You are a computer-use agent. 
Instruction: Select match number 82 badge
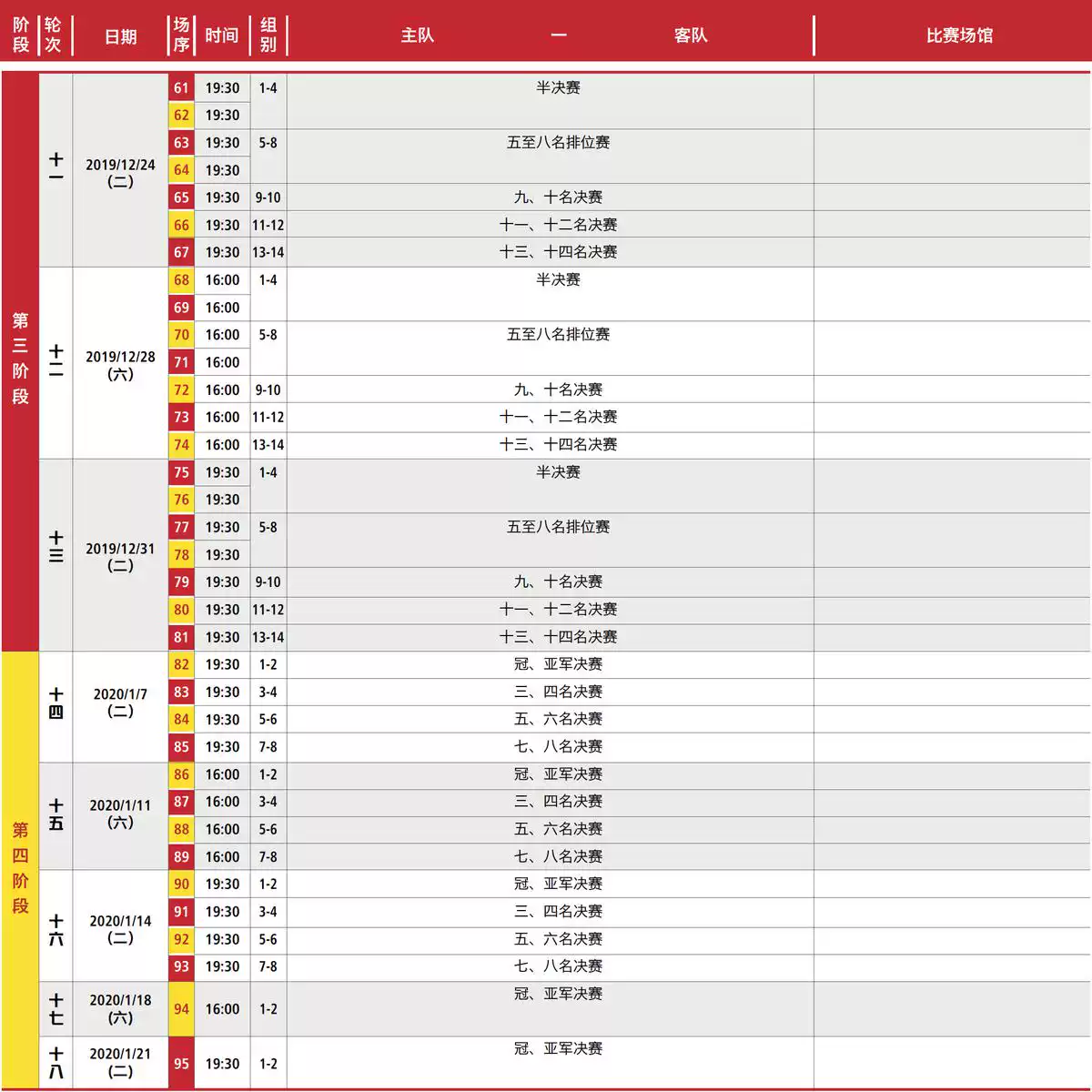(181, 664)
